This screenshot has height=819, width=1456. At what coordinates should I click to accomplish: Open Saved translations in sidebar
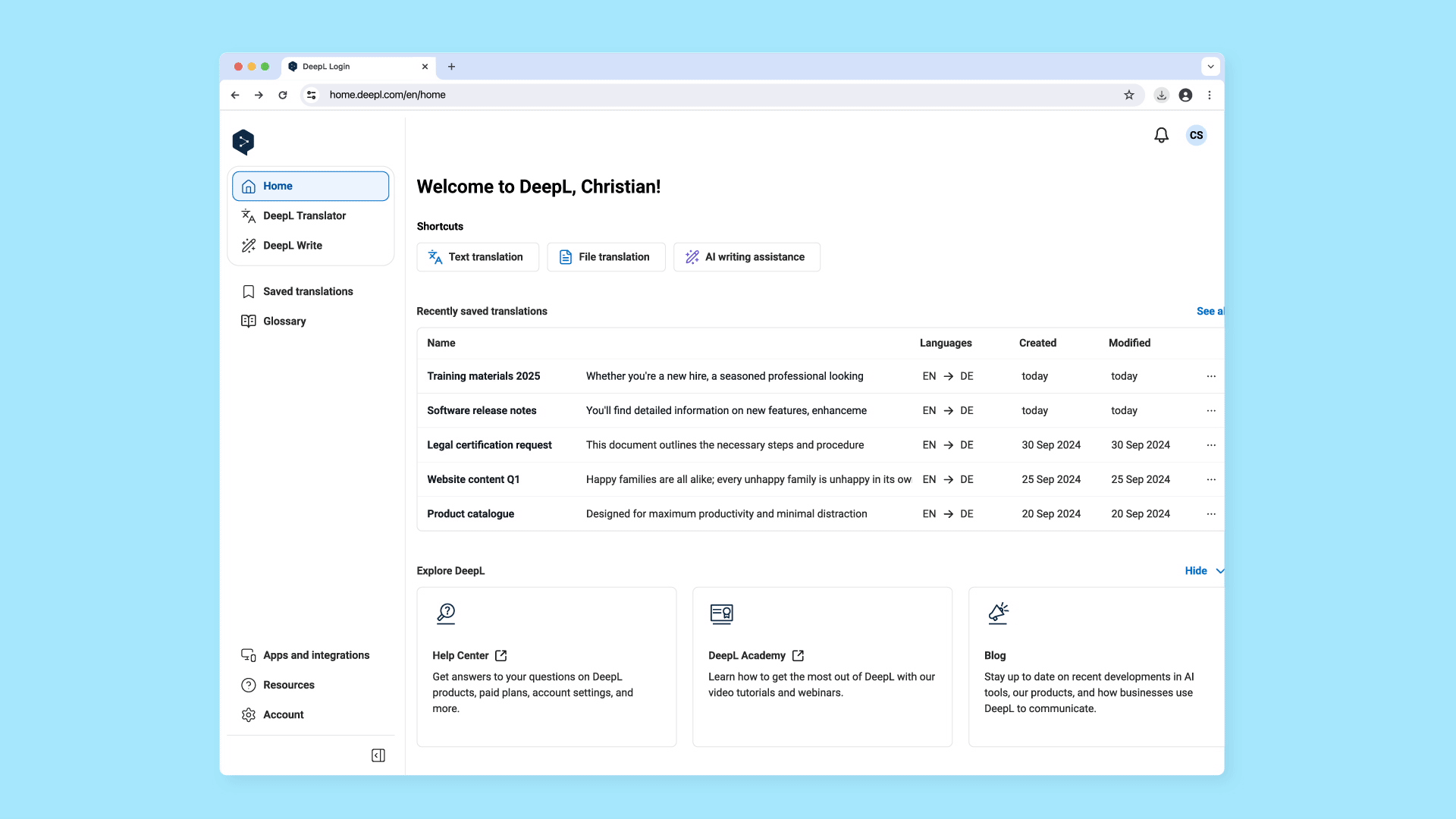click(x=308, y=291)
